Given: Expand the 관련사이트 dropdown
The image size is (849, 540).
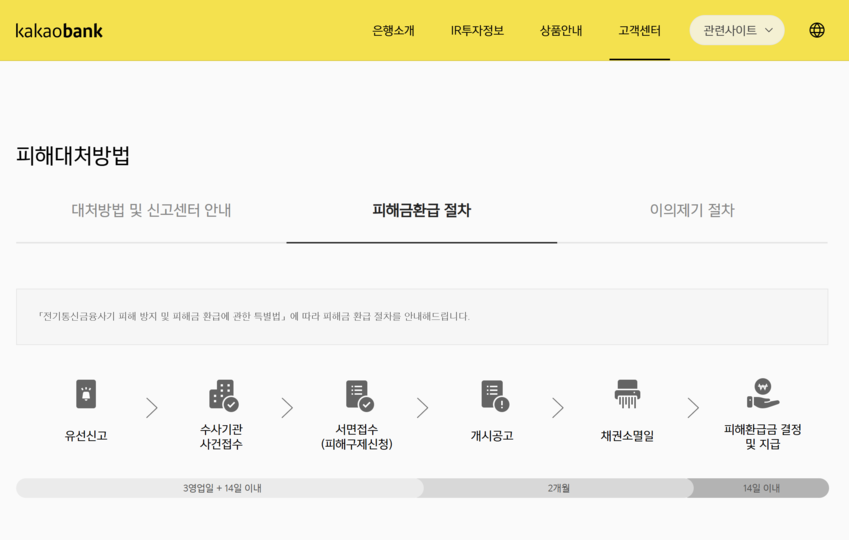Looking at the screenshot, I should (x=737, y=30).
